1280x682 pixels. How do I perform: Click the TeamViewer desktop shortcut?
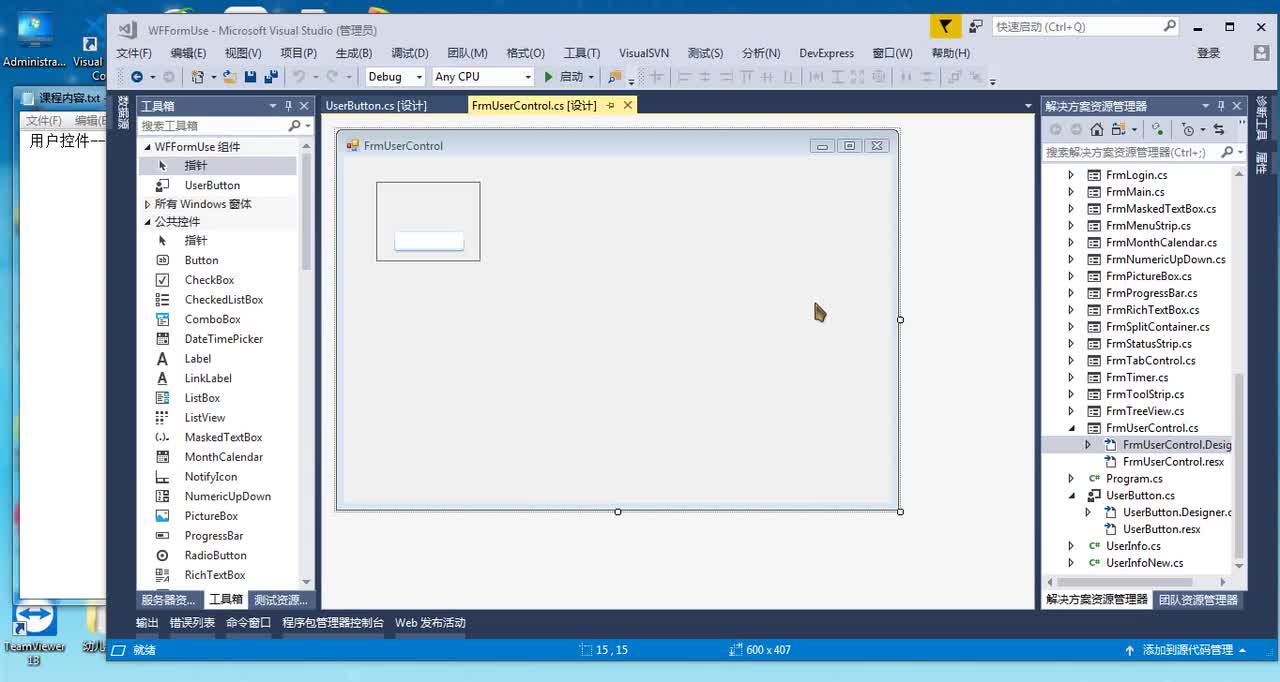tap(34, 634)
